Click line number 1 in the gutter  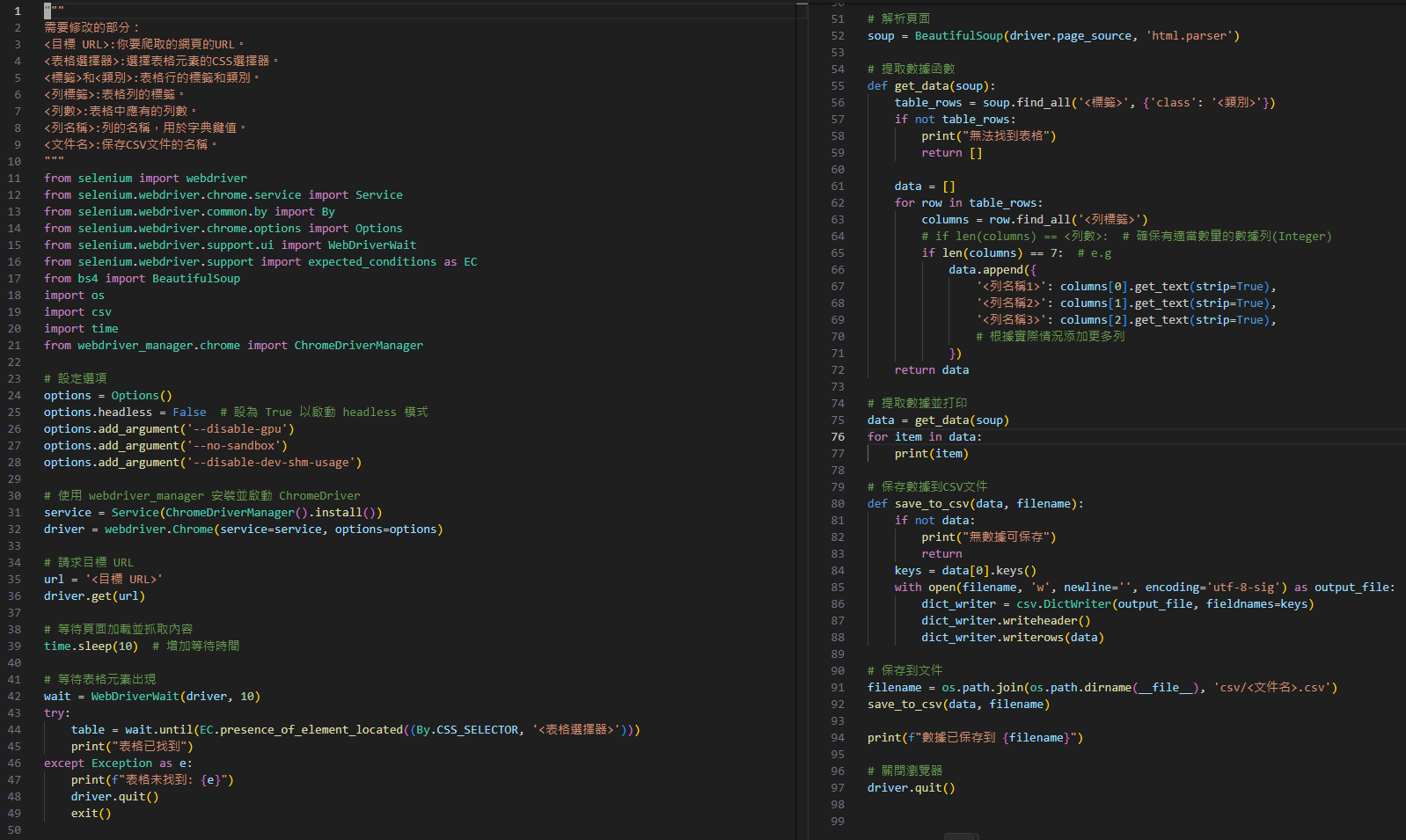click(17, 11)
